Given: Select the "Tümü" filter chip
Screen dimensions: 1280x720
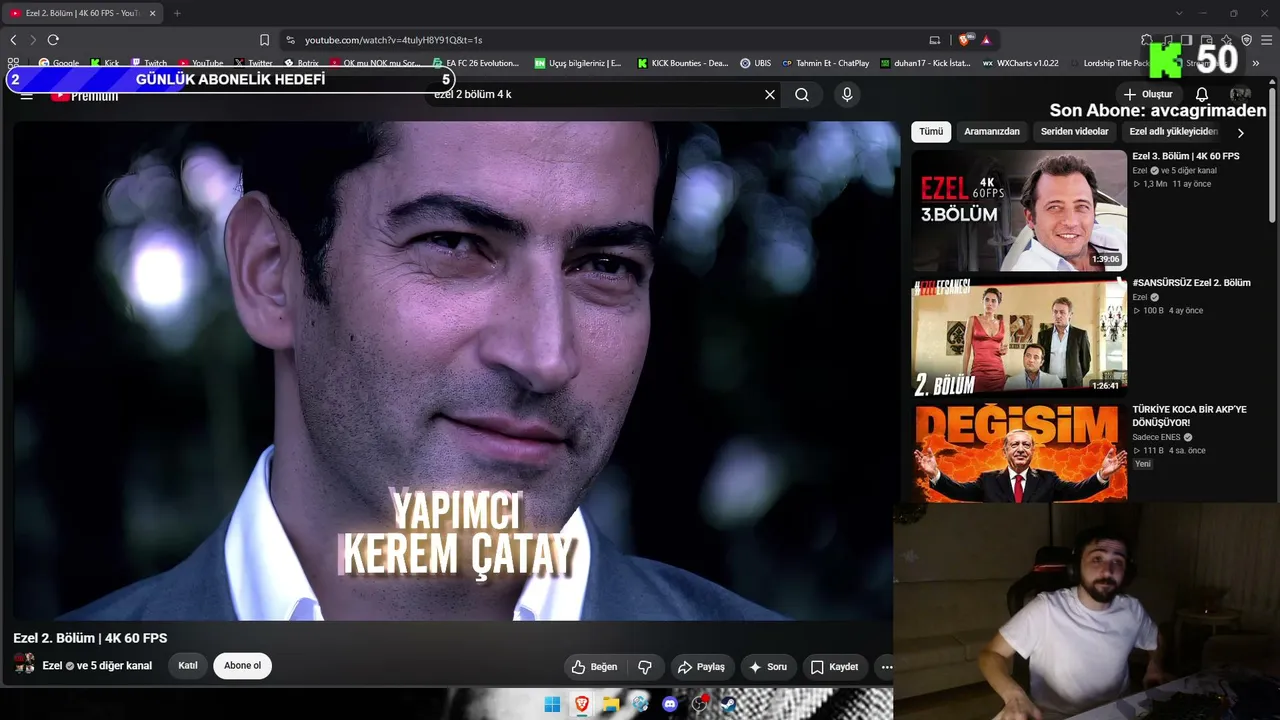Looking at the screenshot, I should (931, 132).
